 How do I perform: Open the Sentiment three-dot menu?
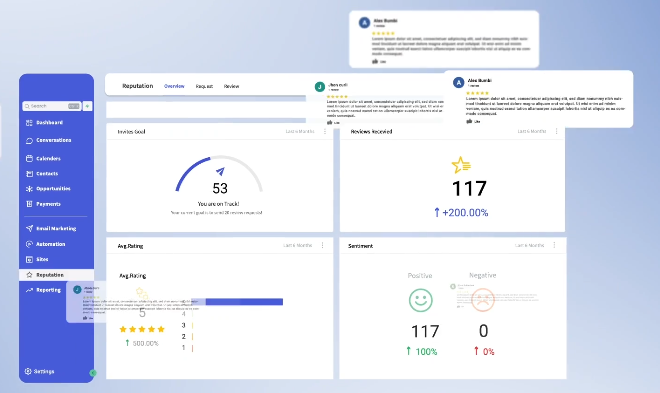tap(554, 245)
